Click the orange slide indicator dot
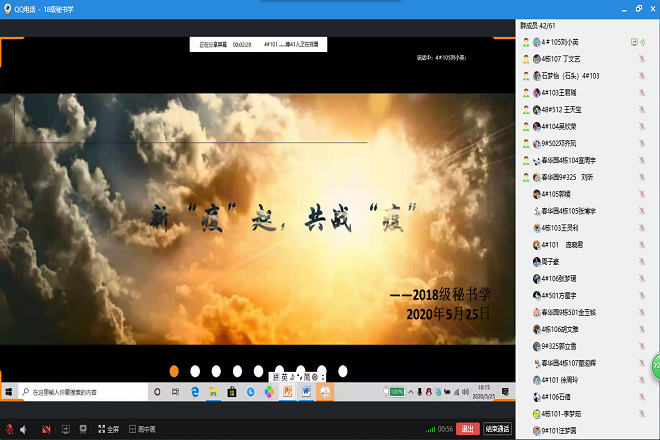The width and height of the screenshot is (660, 440). click(174, 371)
